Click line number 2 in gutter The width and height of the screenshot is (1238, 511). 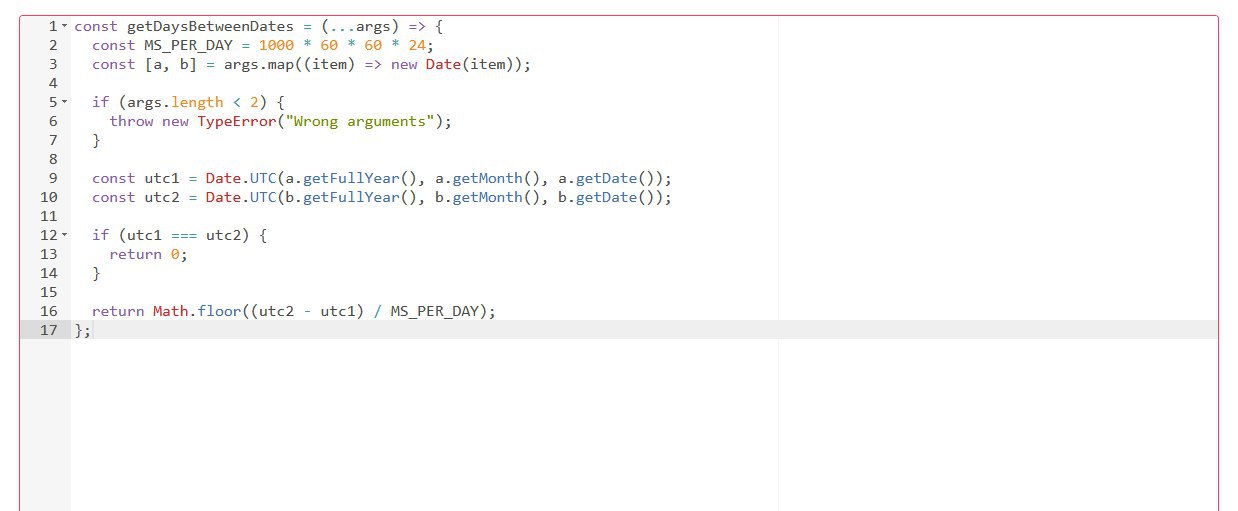53,45
